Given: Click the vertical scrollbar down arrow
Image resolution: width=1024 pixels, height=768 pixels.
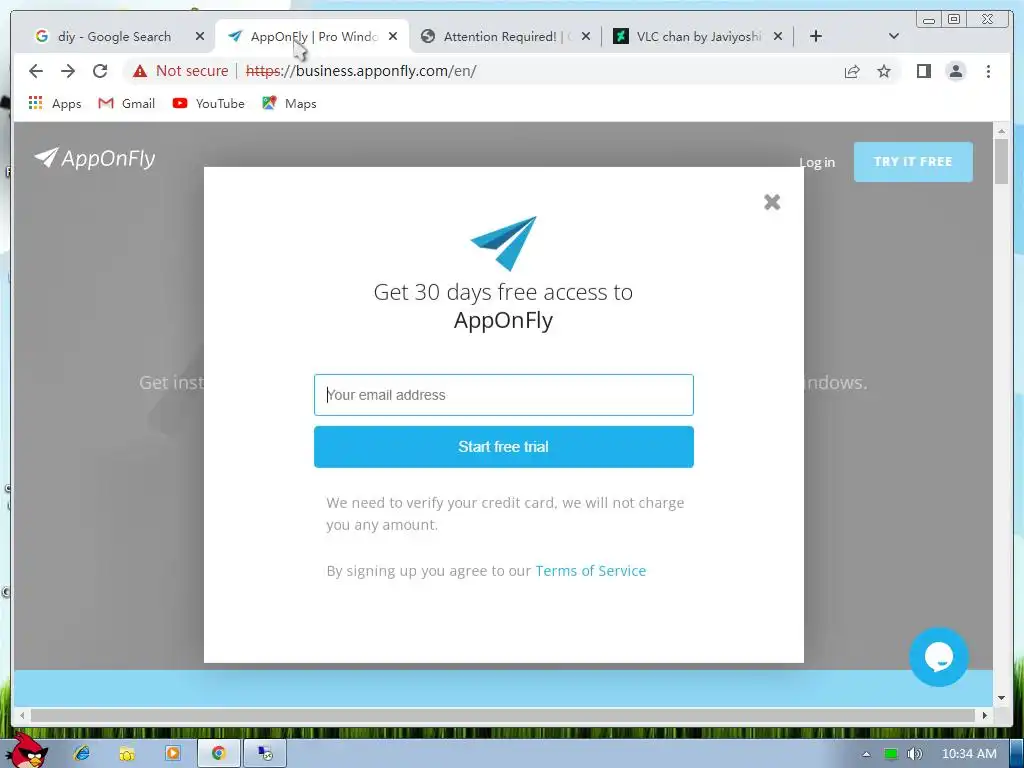Looking at the screenshot, I should (x=1001, y=698).
